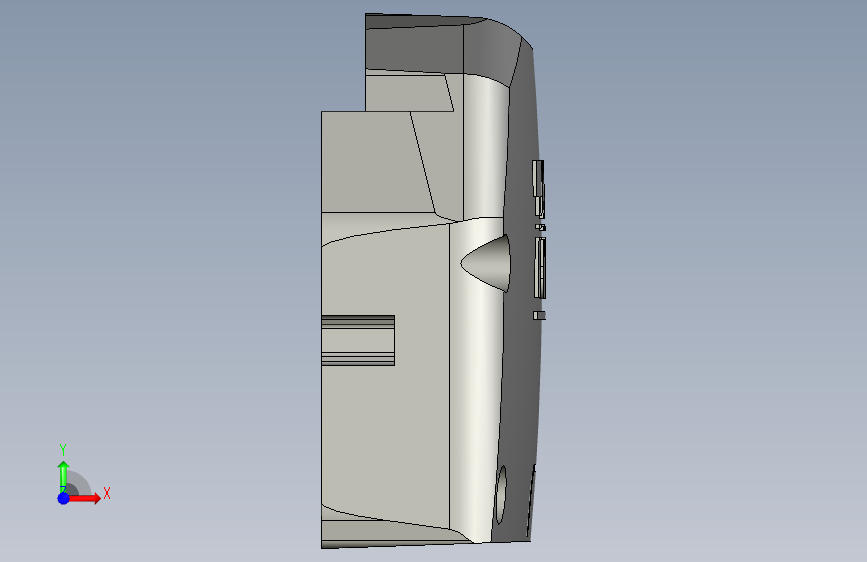Viewport: 867px width, 562px height.
Task: Click the blue Z axis dot of triad
Action: (64, 498)
